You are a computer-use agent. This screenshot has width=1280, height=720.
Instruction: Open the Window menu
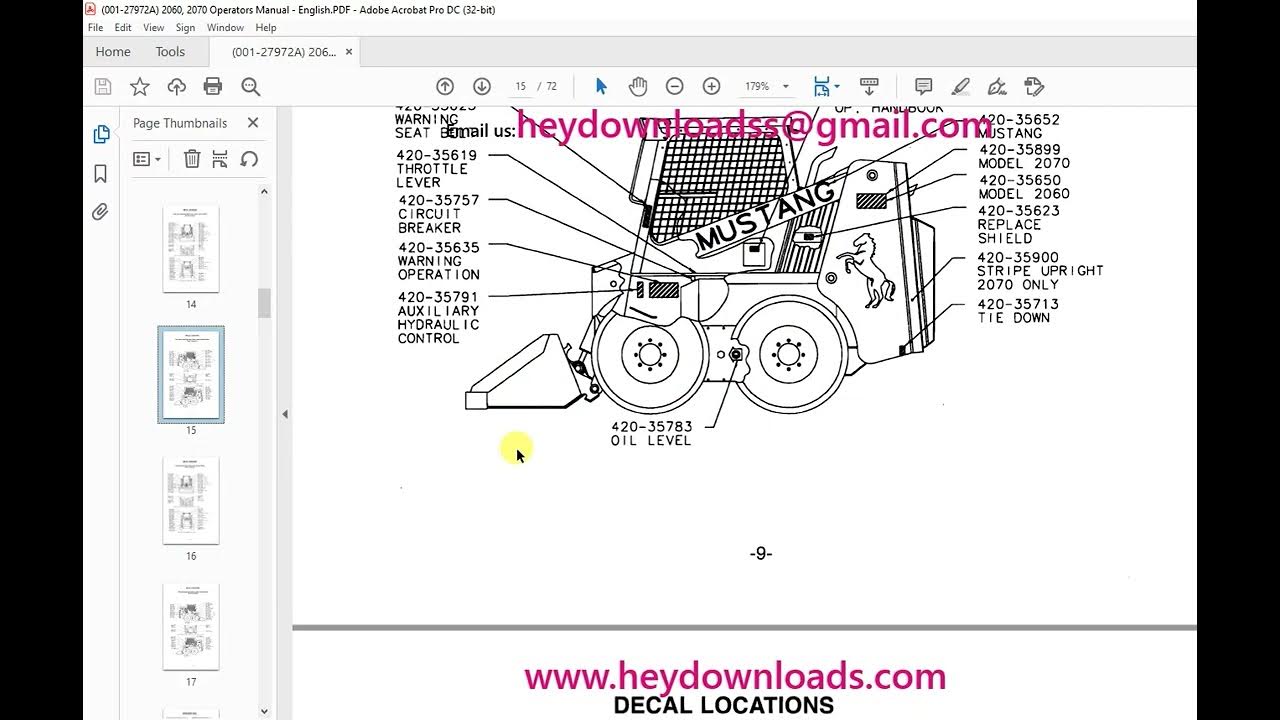pos(225,28)
